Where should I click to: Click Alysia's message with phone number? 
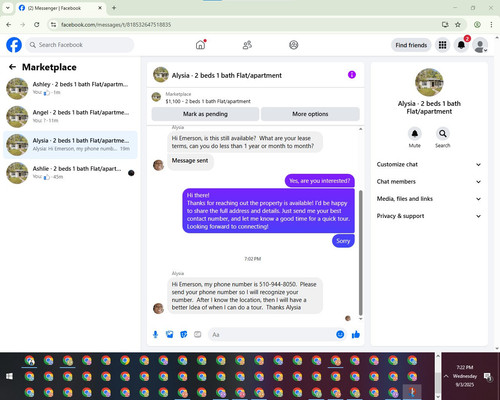point(245,296)
